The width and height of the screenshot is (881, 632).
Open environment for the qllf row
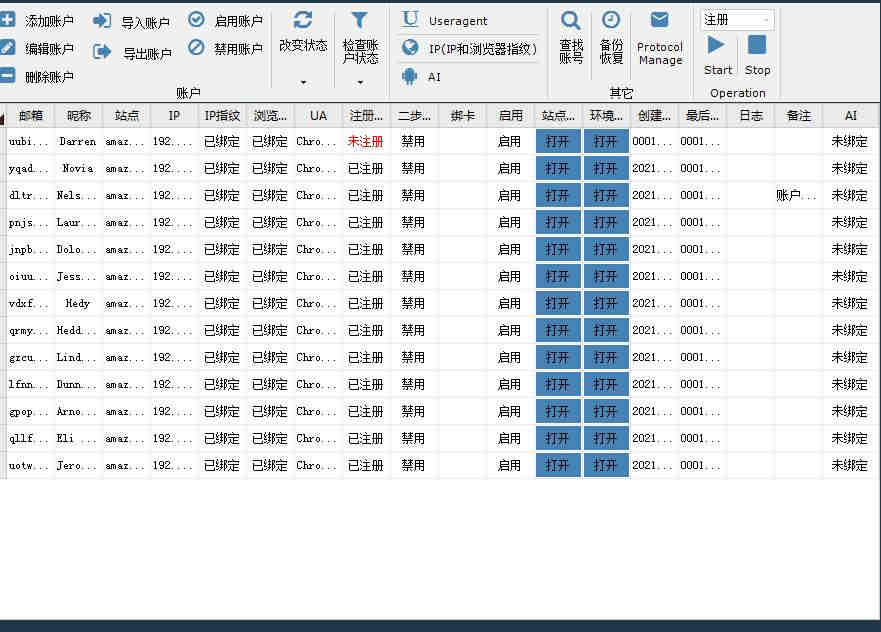606,438
